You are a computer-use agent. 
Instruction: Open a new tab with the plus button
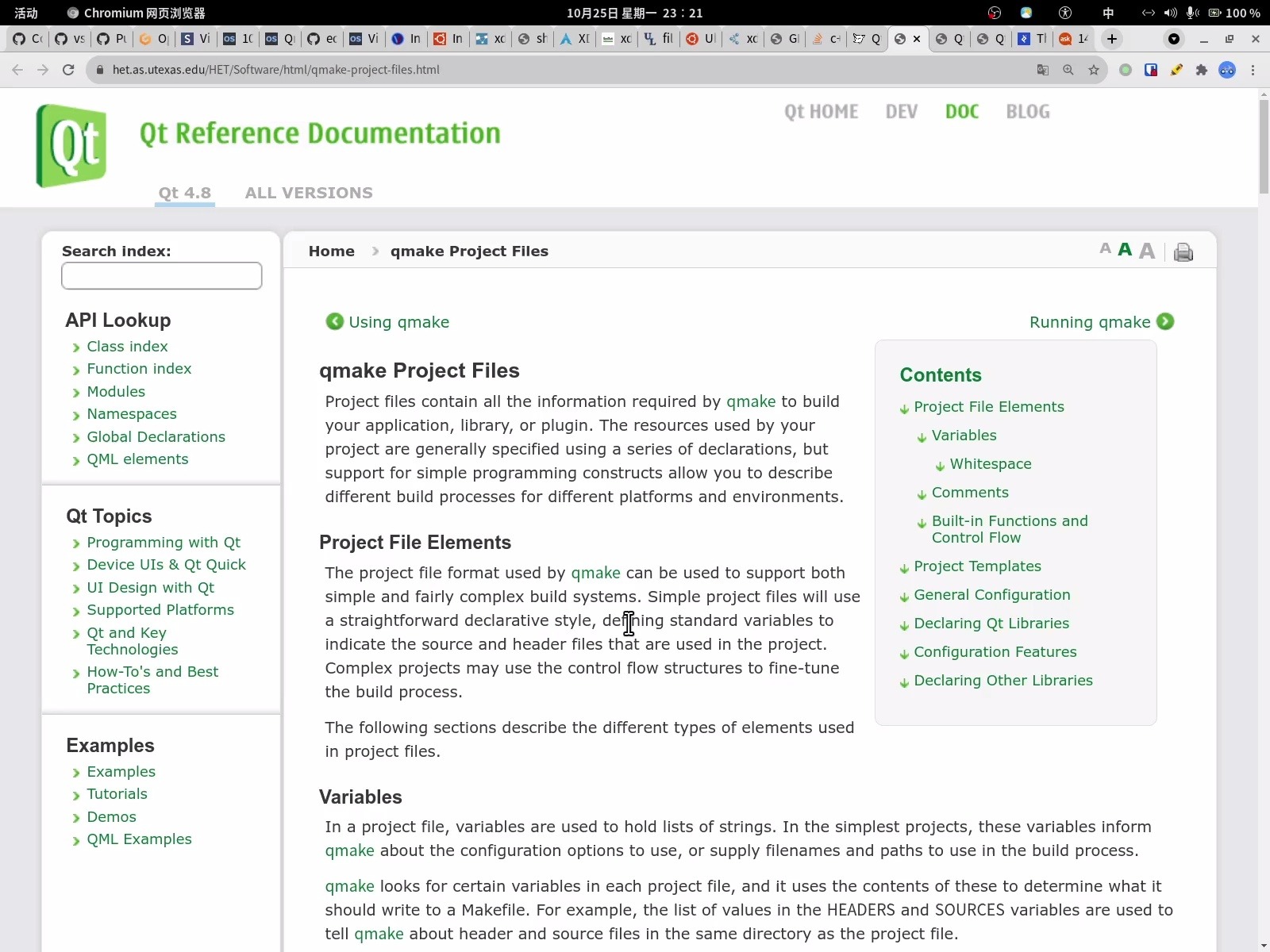(x=1112, y=38)
